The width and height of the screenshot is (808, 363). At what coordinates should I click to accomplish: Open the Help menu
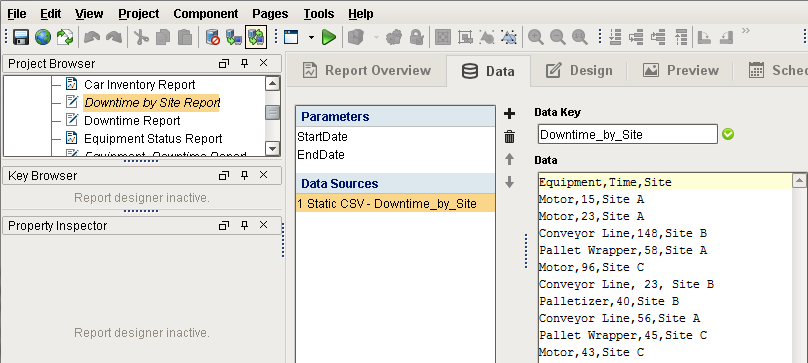click(x=361, y=14)
